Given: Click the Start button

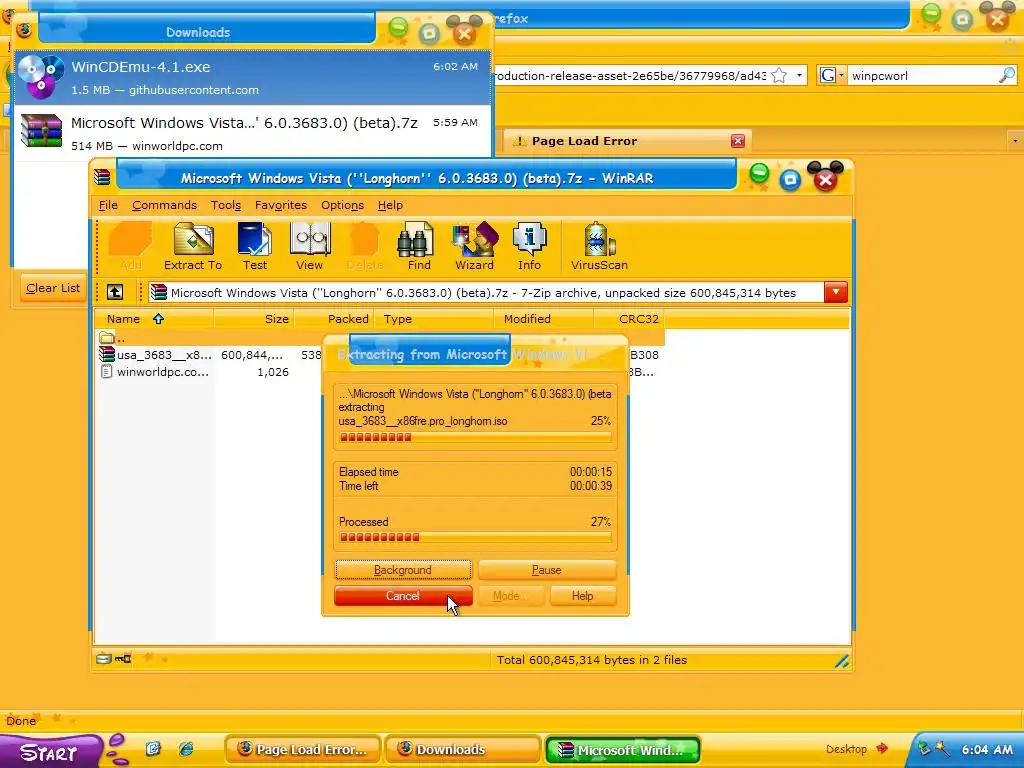Looking at the screenshot, I should [x=51, y=751].
